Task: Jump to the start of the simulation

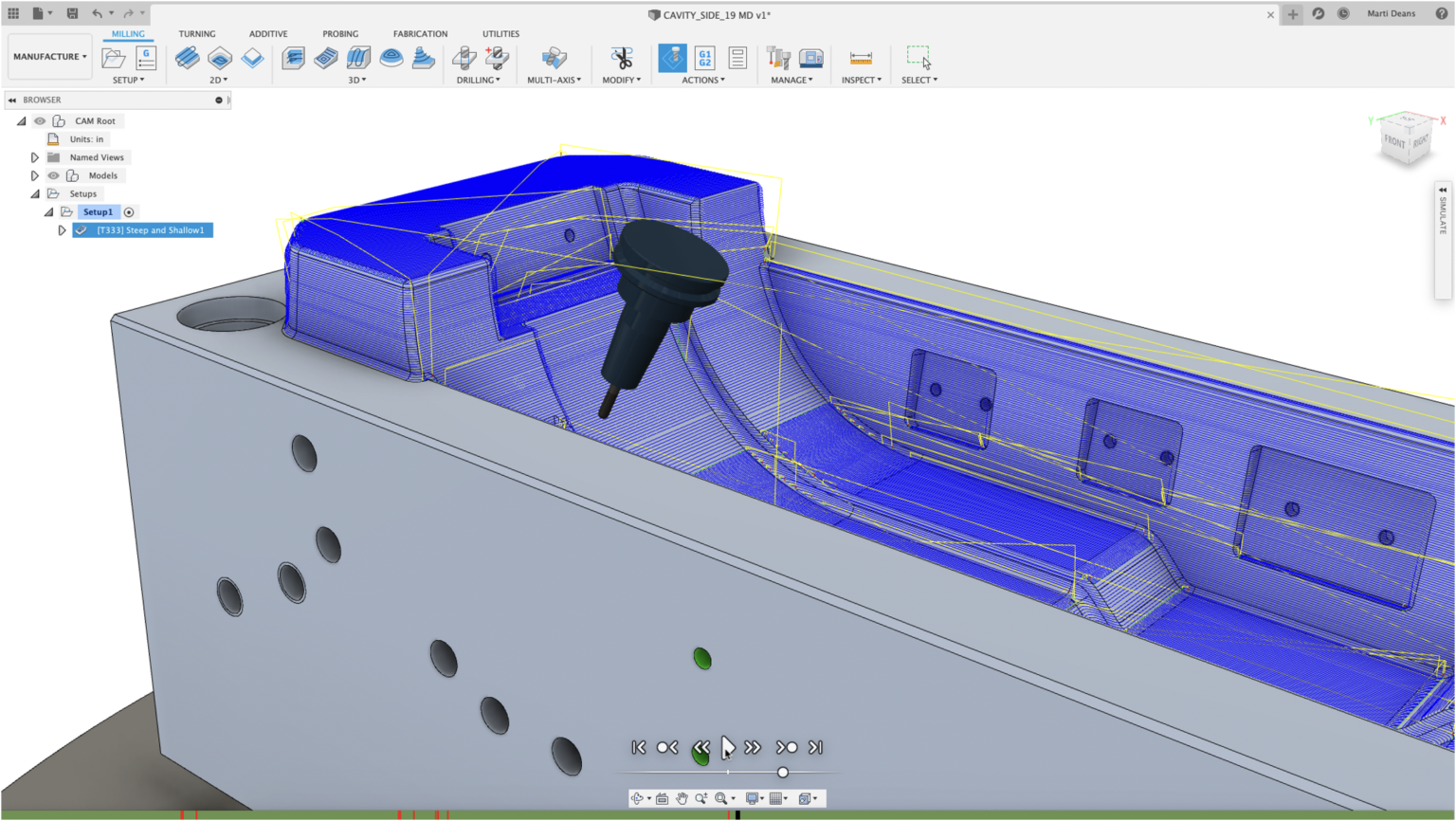Action: point(639,748)
